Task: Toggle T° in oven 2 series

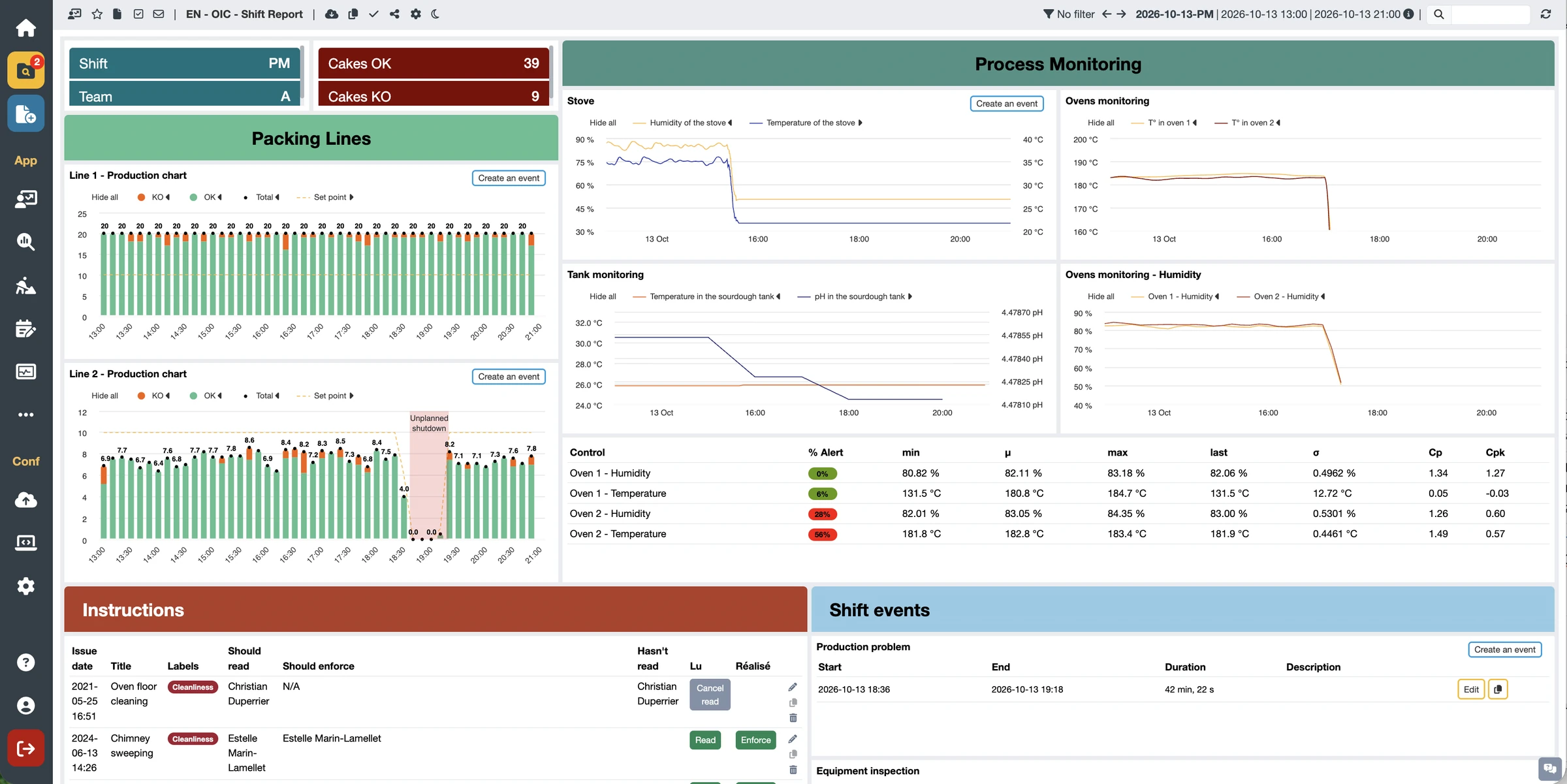Action: tap(1247, 123)
